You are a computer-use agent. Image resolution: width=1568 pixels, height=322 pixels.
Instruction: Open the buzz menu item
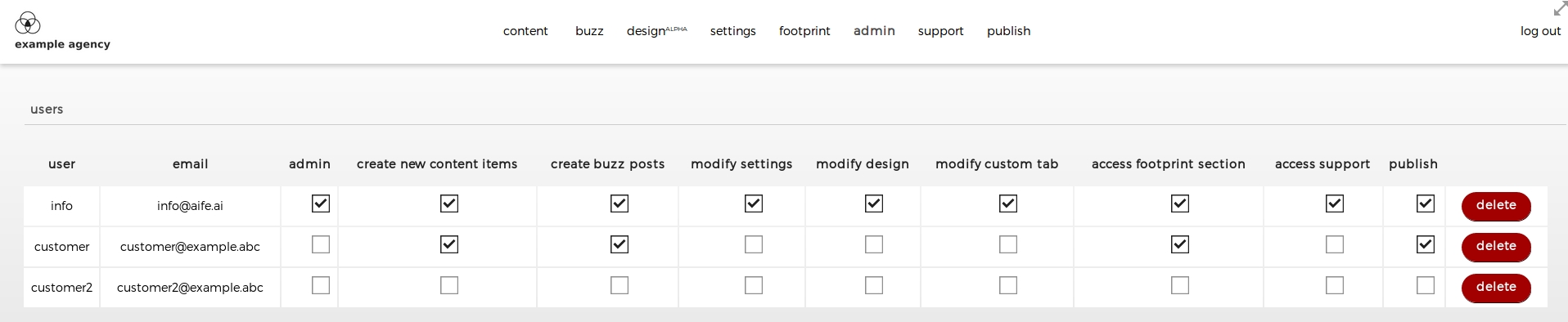point(589,31)
